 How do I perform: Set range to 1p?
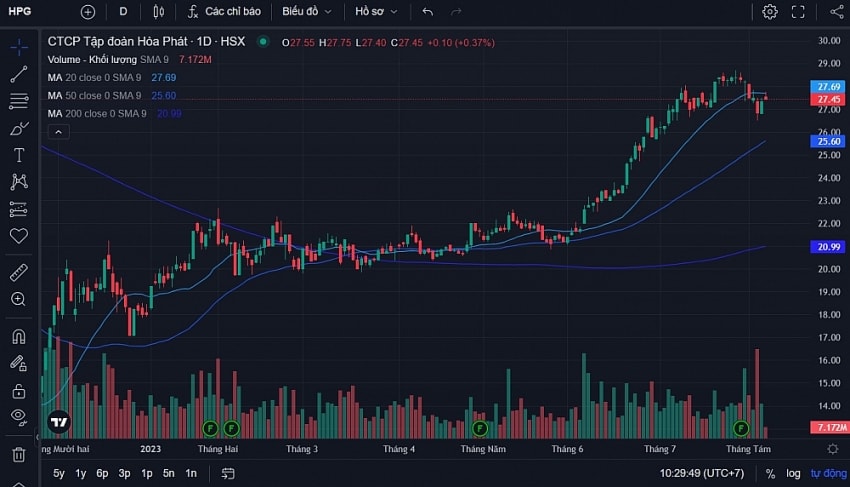coord(147,473)
